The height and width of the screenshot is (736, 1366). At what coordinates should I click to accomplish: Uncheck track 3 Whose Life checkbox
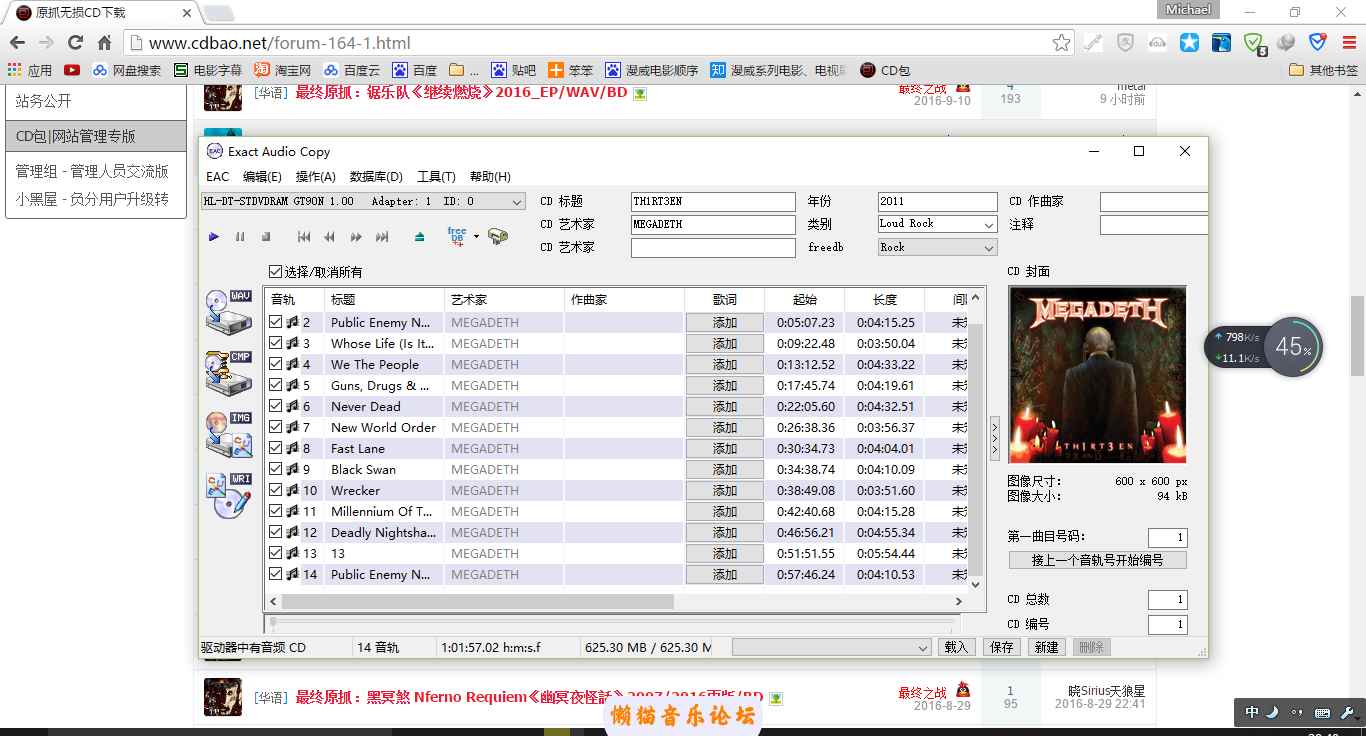(276, 343)
